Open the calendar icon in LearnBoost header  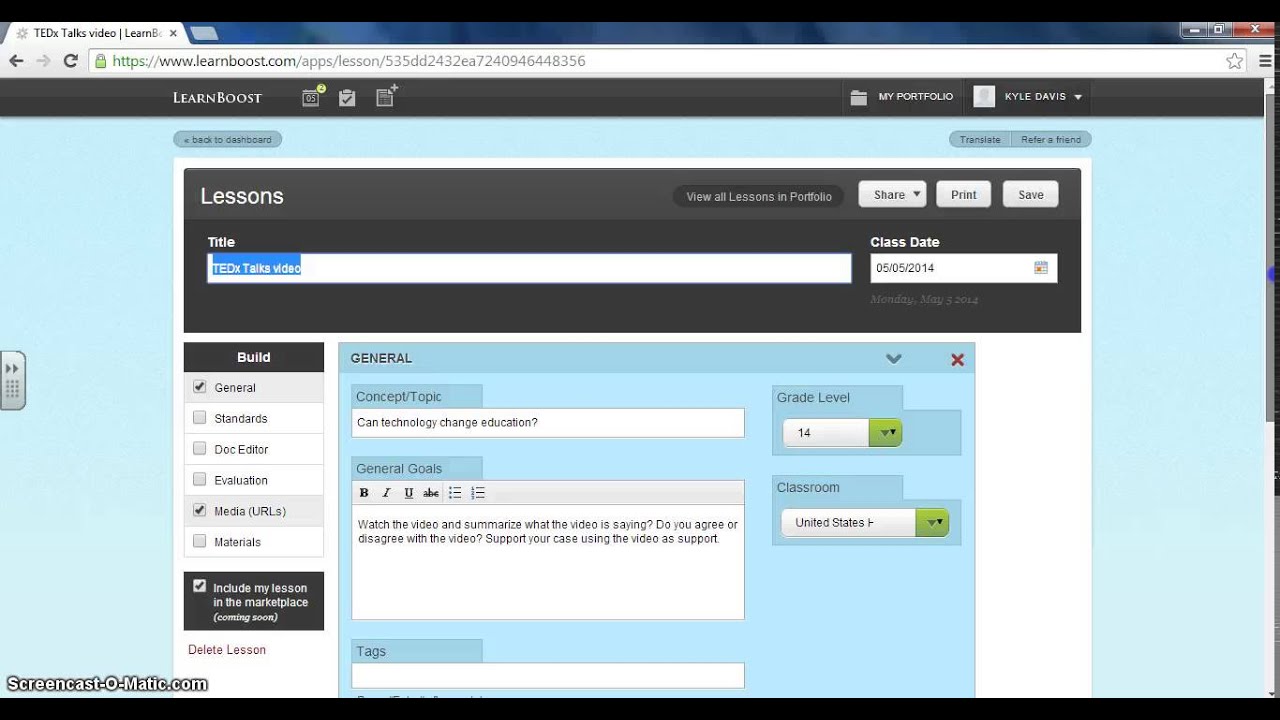(313, 97)
